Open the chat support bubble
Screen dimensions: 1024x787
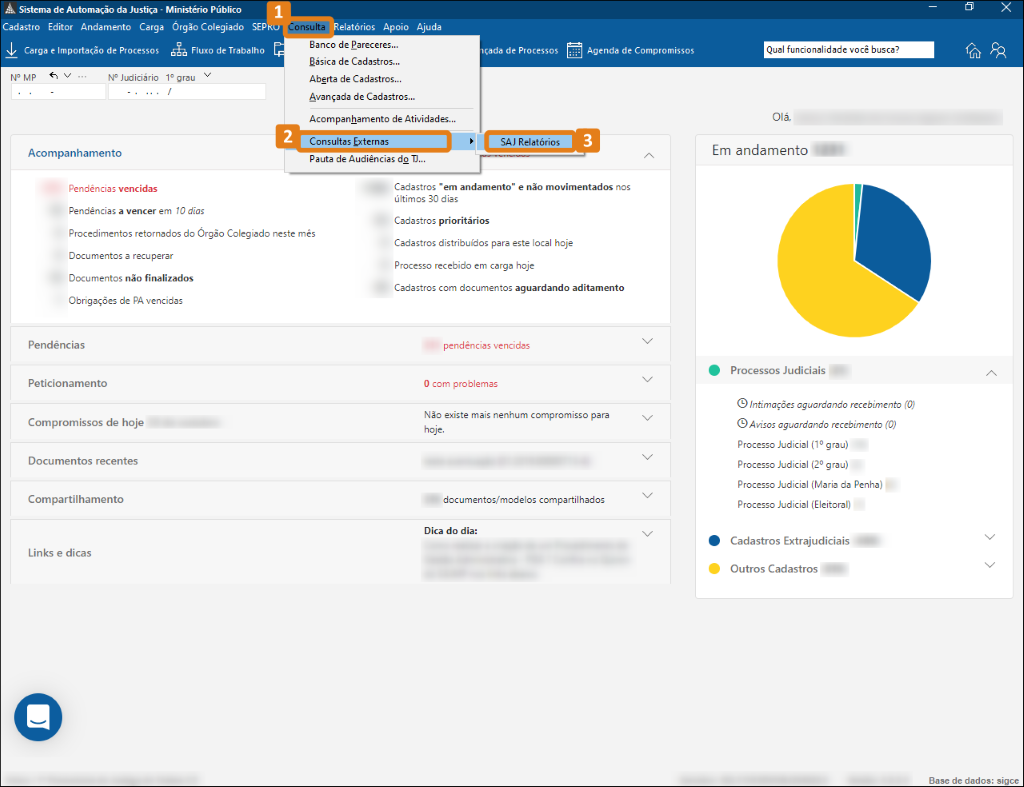(x=38, y=716)
